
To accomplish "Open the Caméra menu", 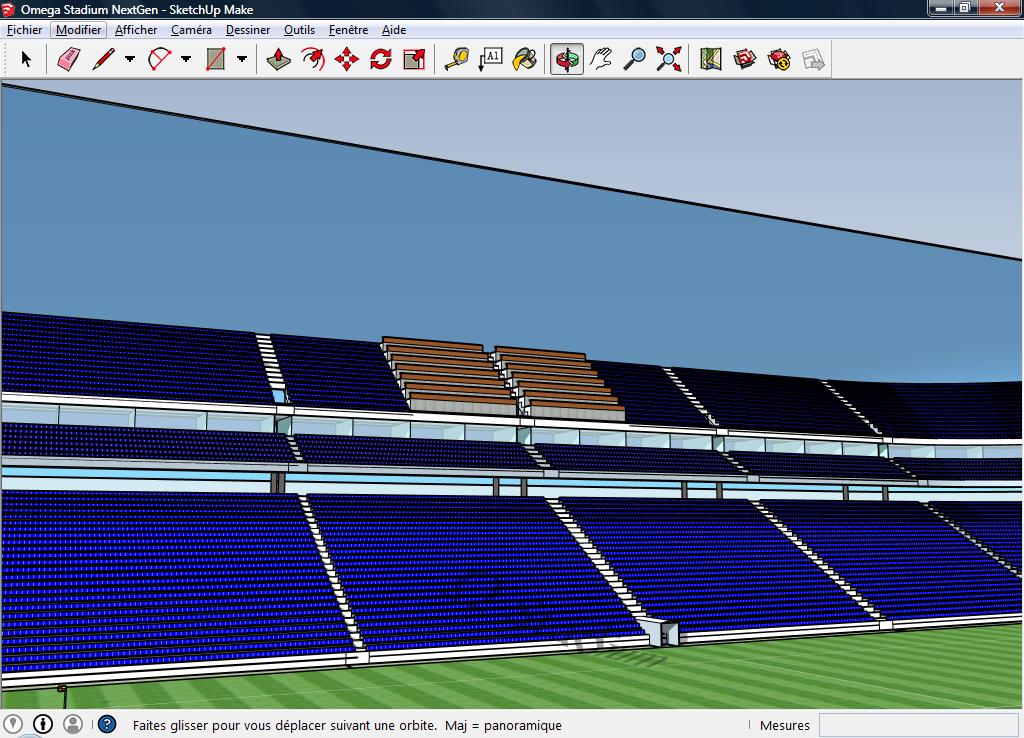I will (x=191, y=30).
